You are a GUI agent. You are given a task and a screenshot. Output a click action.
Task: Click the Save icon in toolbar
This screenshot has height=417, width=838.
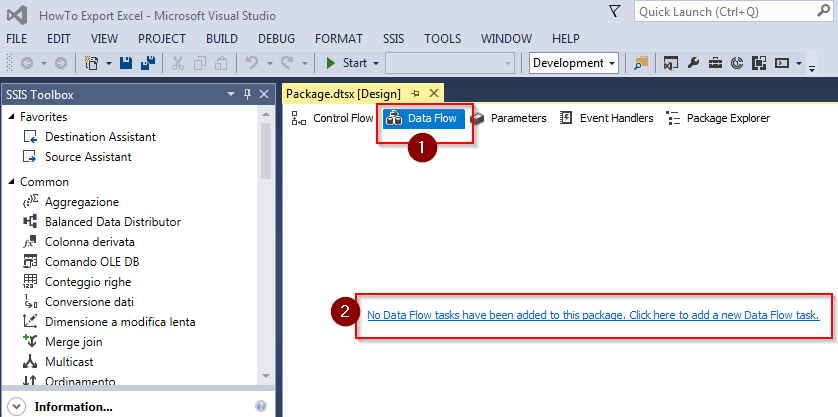click(126, 63)
